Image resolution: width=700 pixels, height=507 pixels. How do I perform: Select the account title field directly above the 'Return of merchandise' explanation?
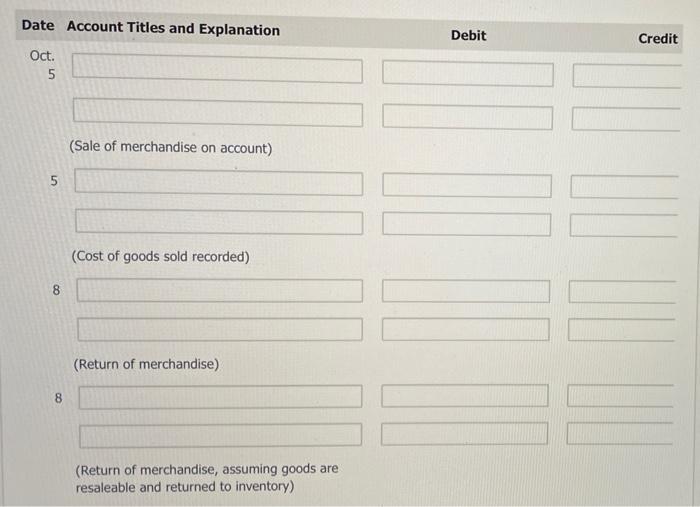[220, 329]
